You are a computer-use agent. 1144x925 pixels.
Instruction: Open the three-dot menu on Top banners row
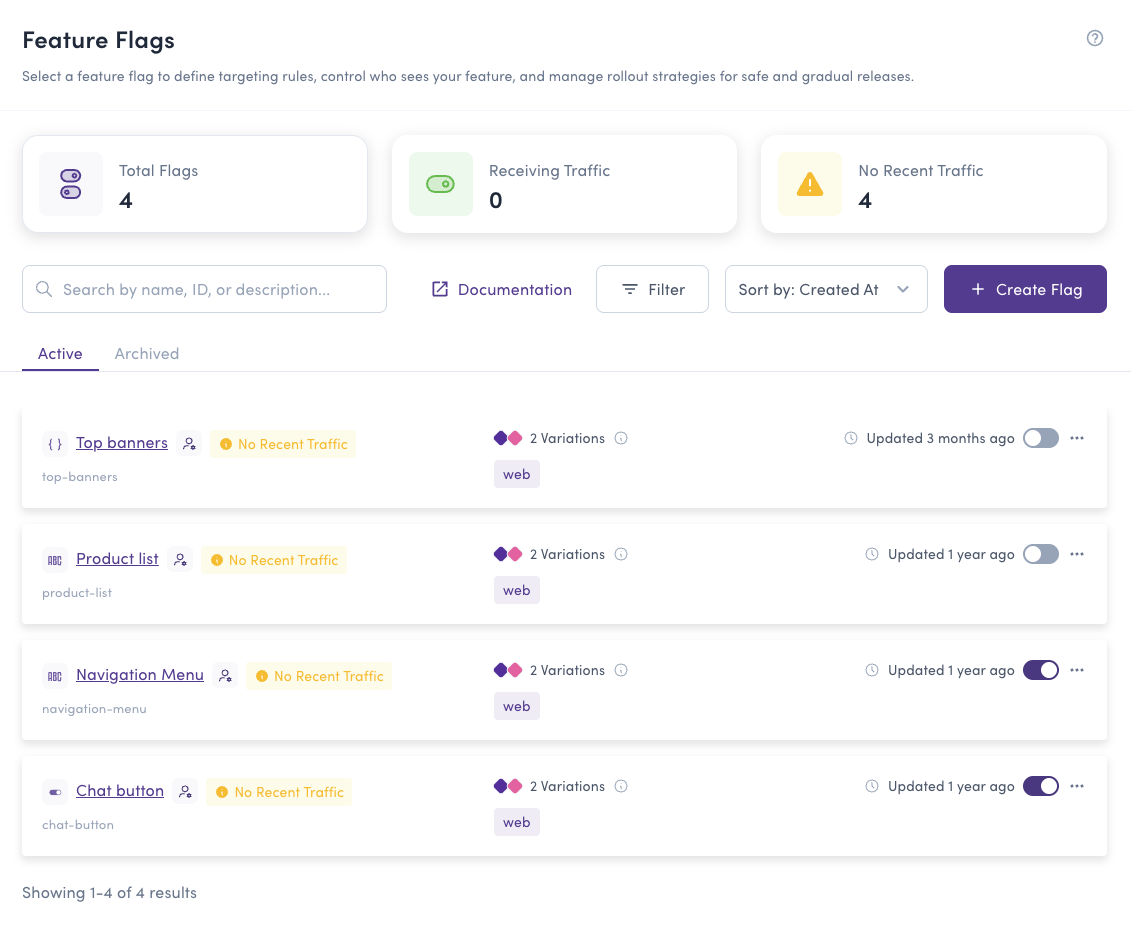[x=1077, y=438]
